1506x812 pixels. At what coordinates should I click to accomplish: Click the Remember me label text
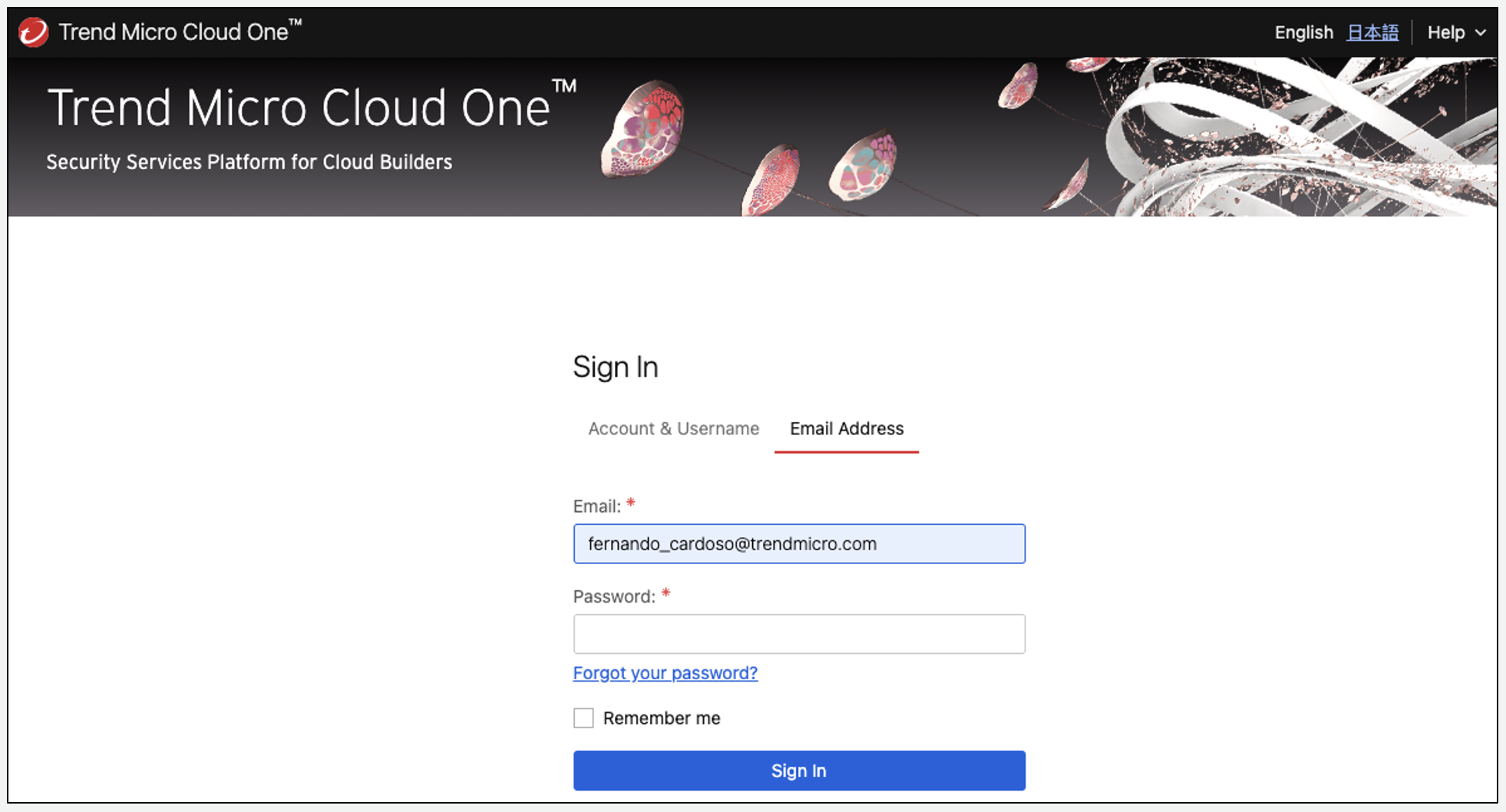click(x=661, y=718)
